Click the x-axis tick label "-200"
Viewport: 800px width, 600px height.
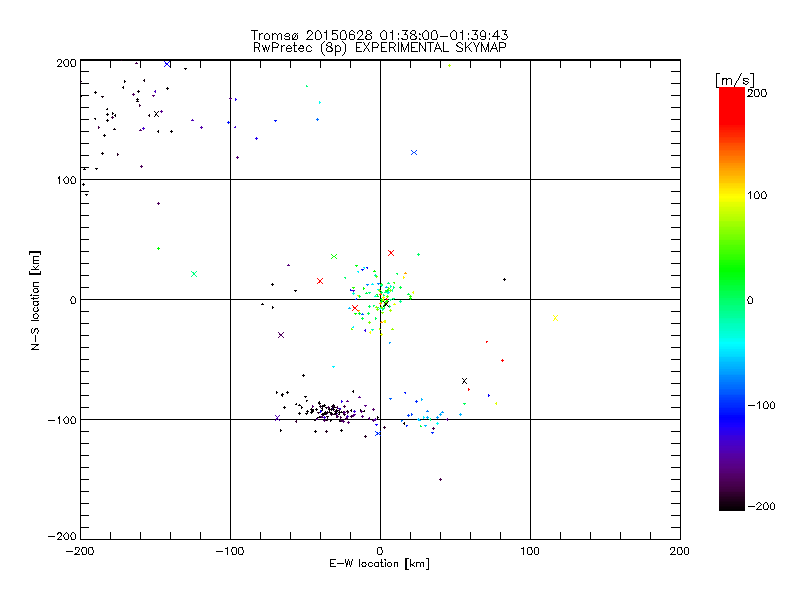pos(80,552)
